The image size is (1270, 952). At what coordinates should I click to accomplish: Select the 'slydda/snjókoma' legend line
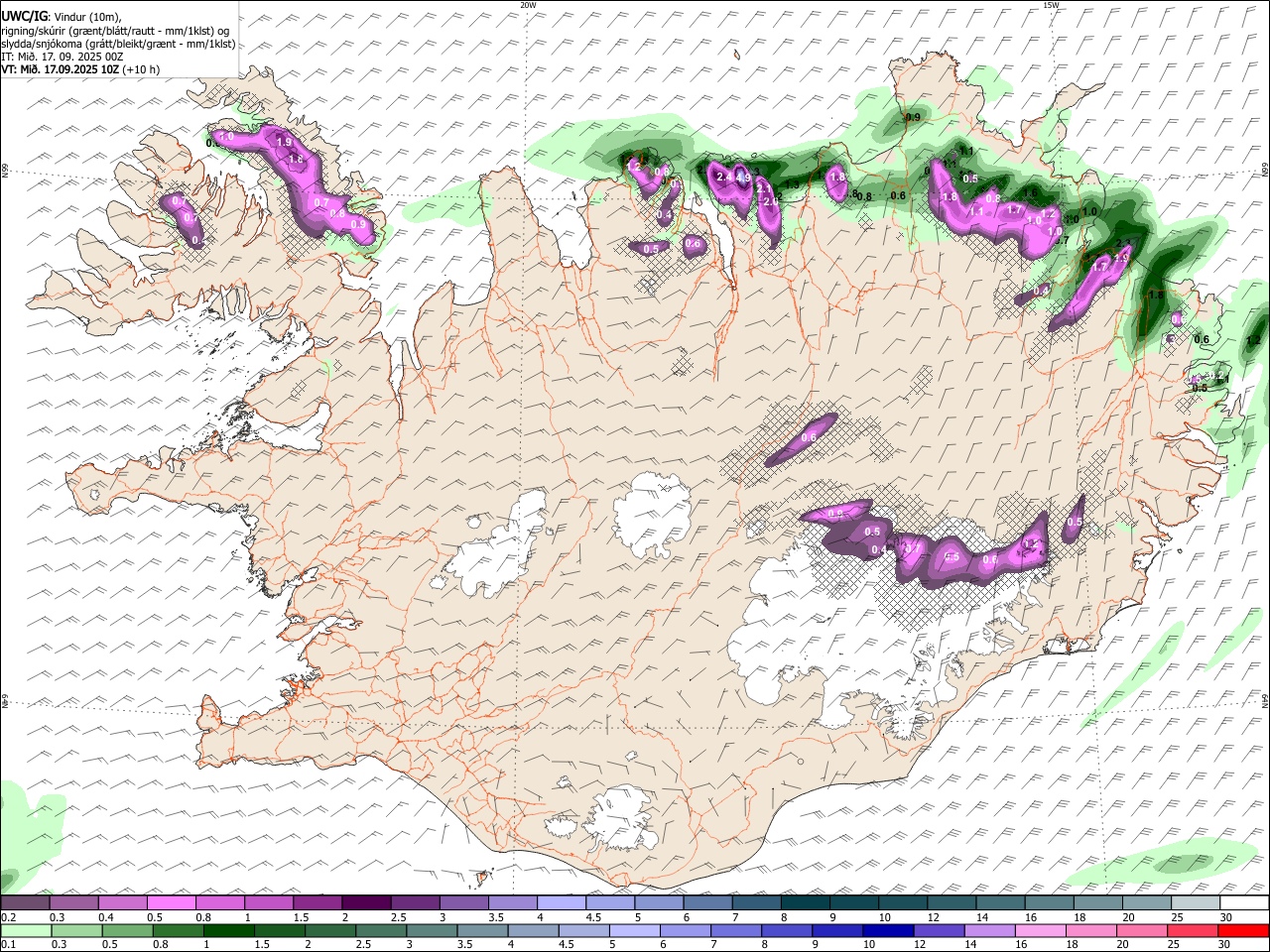tap(118, 44)
